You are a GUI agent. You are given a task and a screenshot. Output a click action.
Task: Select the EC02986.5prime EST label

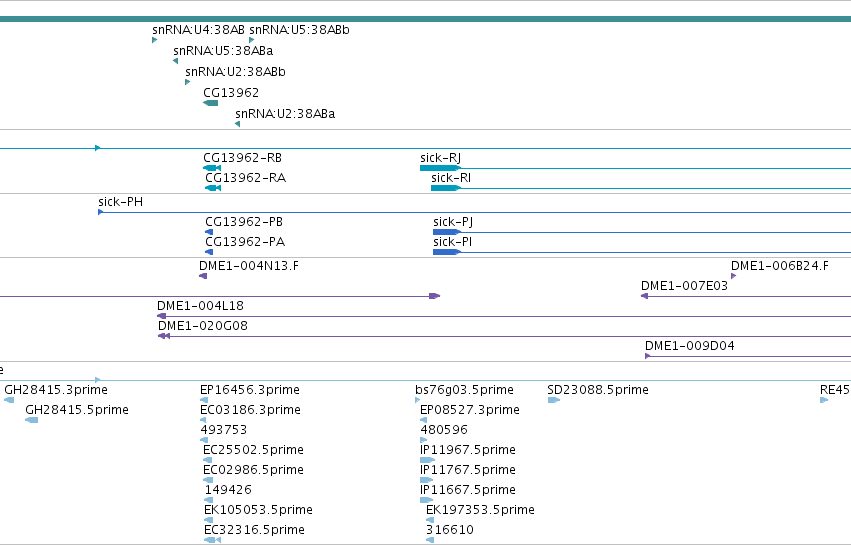click(253, 471)
